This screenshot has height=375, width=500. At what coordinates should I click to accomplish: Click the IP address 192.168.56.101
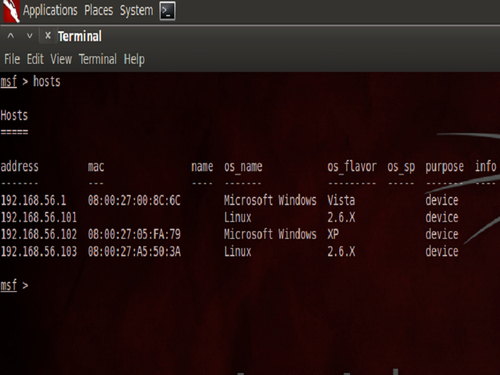[x=39, y=217]
